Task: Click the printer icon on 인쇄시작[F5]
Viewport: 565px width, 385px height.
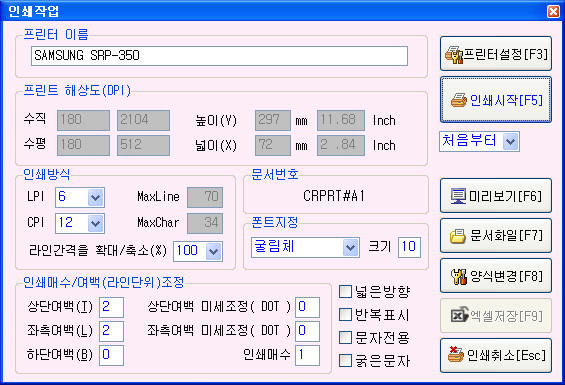Action: pyautogui.click(x=459, y=100)
